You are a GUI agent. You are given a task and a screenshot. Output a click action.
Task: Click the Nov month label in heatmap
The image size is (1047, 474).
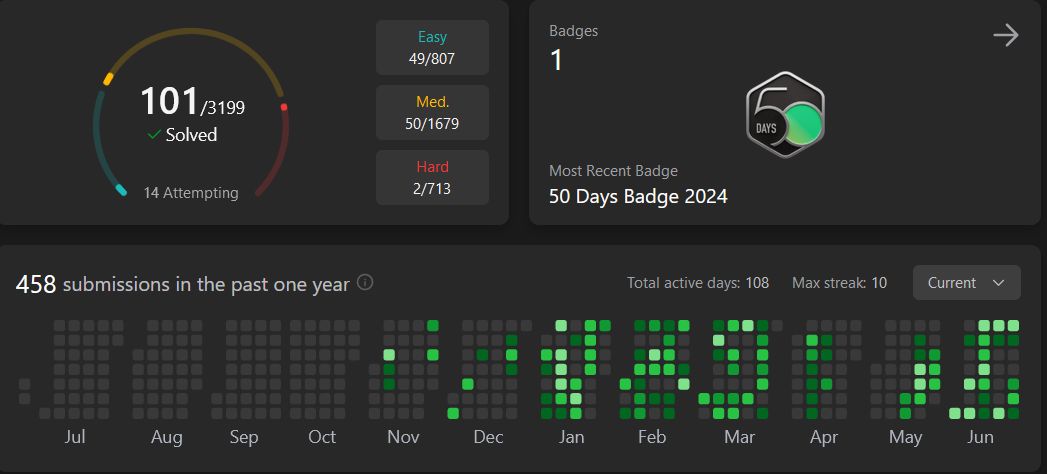point(403,437)
